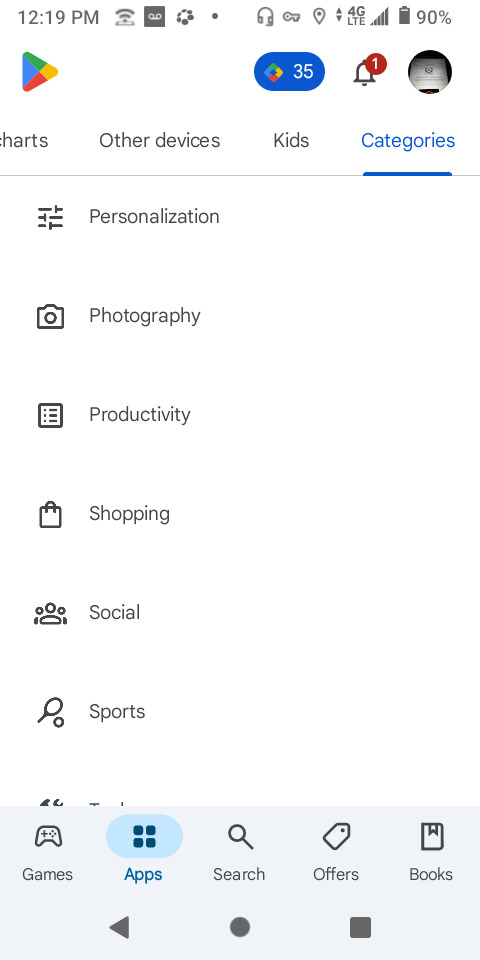Open Search in bottom navigation
480x960 pixels.
[x=239, y=852]
